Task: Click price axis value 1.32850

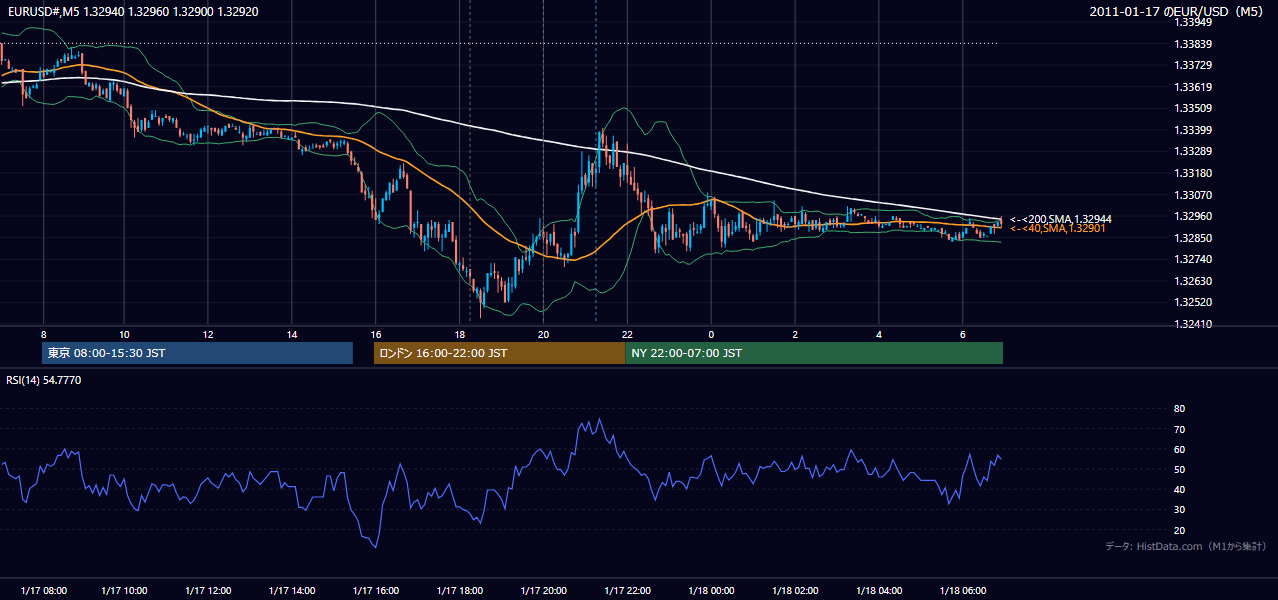Action: tap(1193, 238)
